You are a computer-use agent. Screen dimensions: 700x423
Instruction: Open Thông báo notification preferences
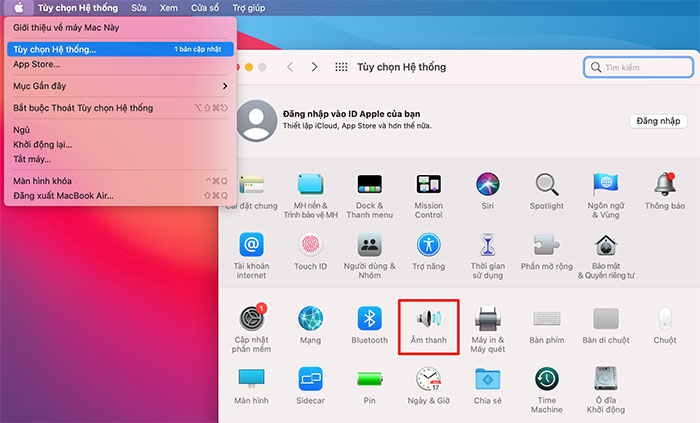point(665,191)
